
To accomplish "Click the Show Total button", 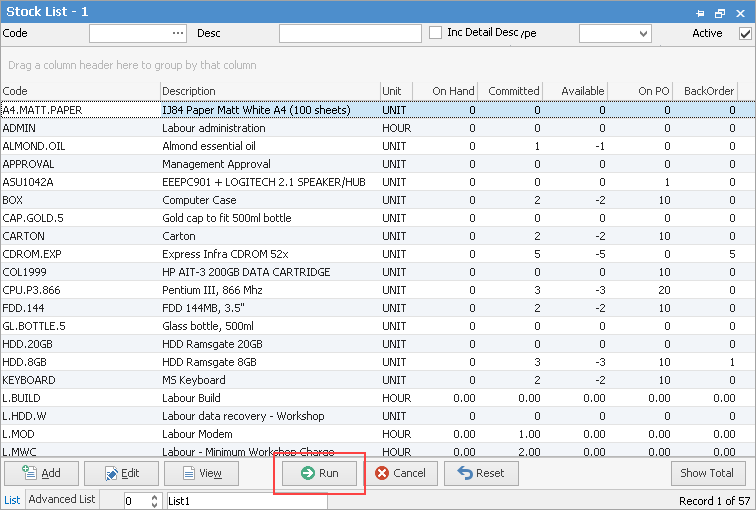I will [x=708, y=473].
